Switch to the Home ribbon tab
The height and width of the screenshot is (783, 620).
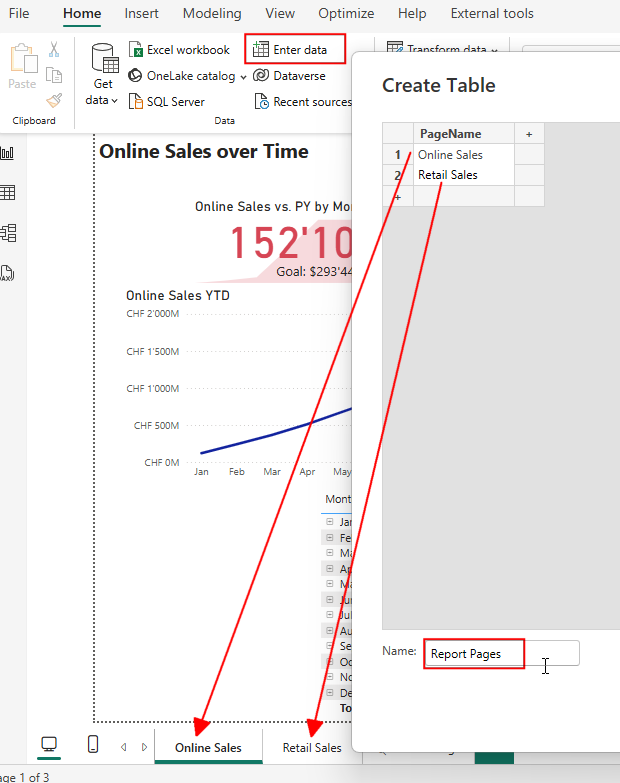(x=82, y=13)
